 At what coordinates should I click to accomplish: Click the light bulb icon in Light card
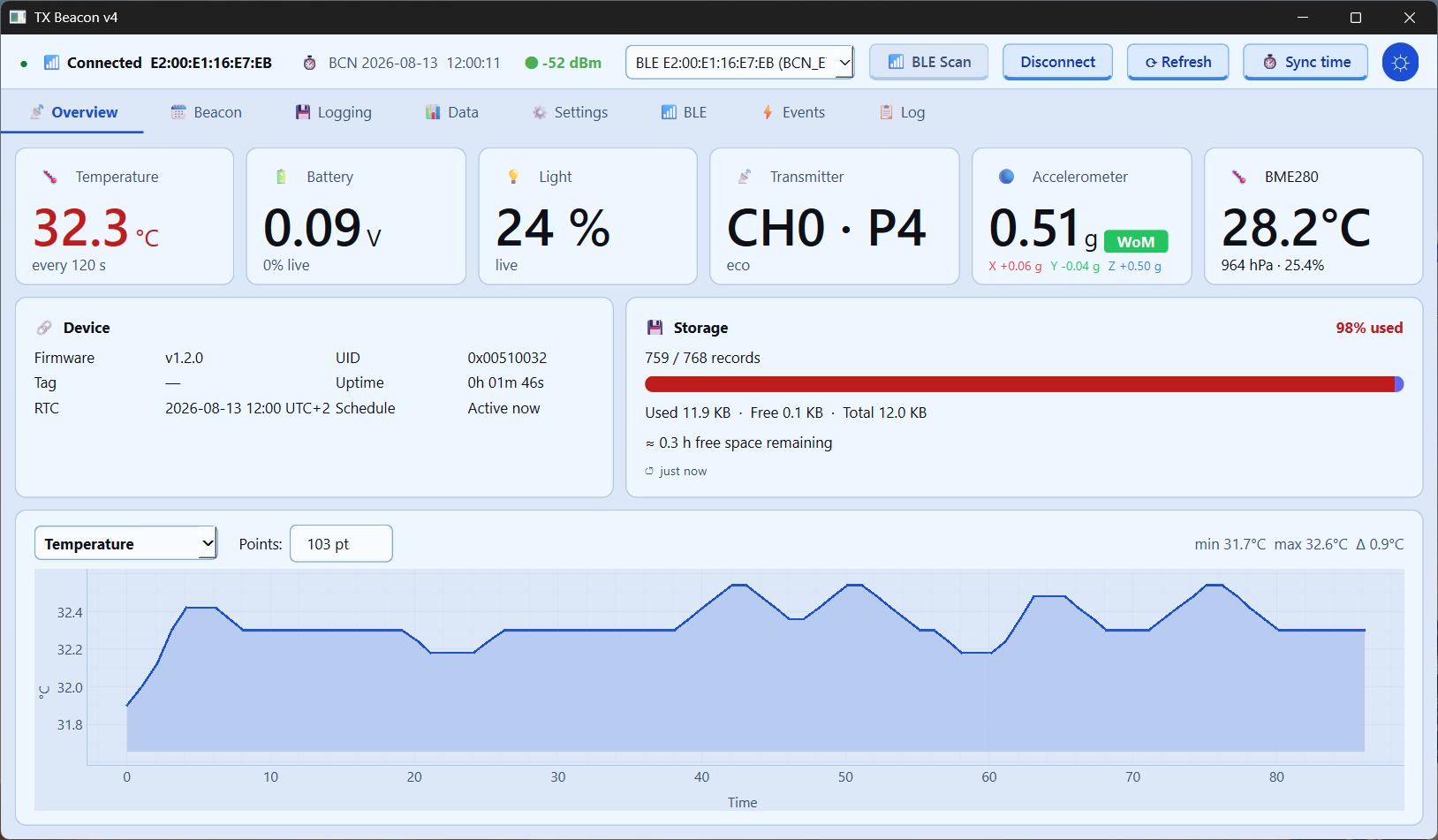[x=513, y=177]
